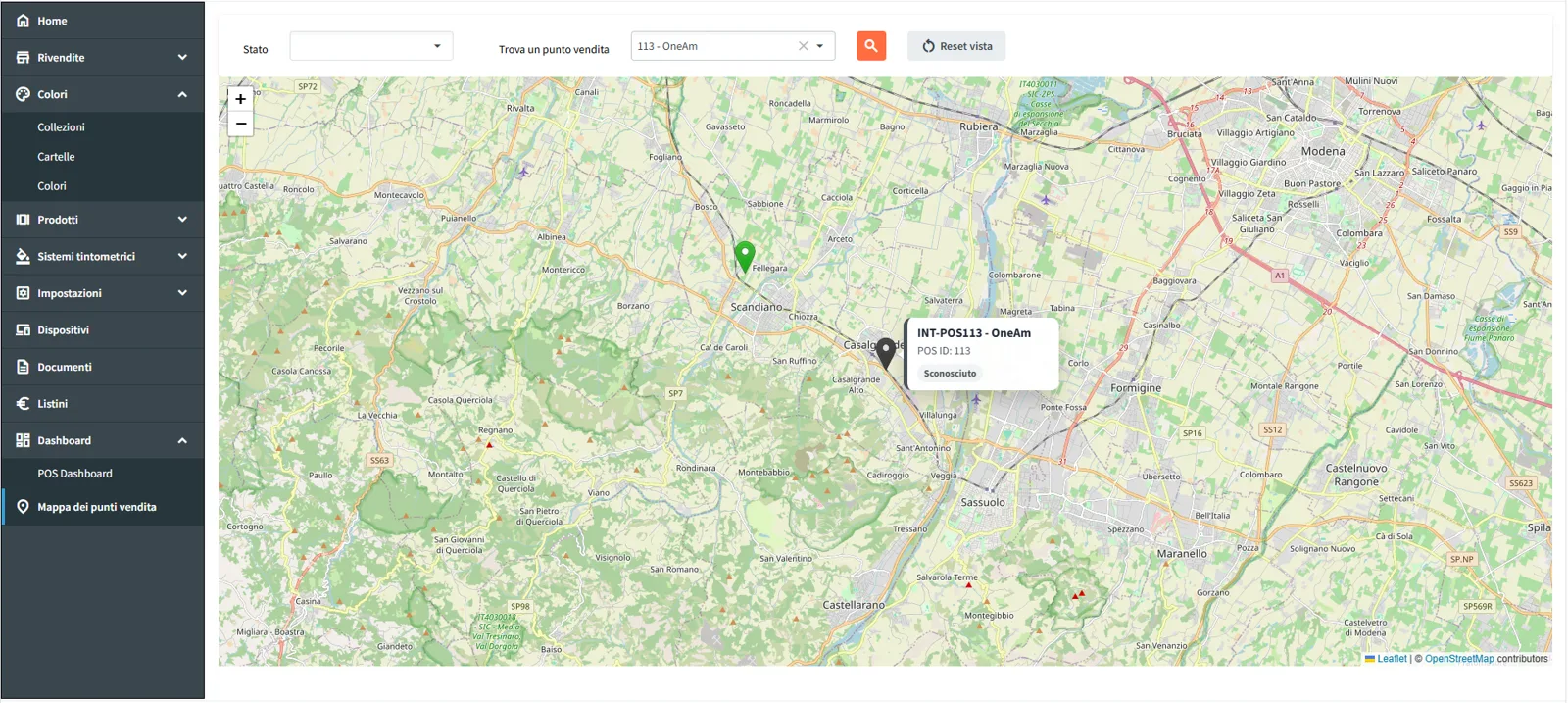Select the green map marker near Fellegara

pos(745,256)
